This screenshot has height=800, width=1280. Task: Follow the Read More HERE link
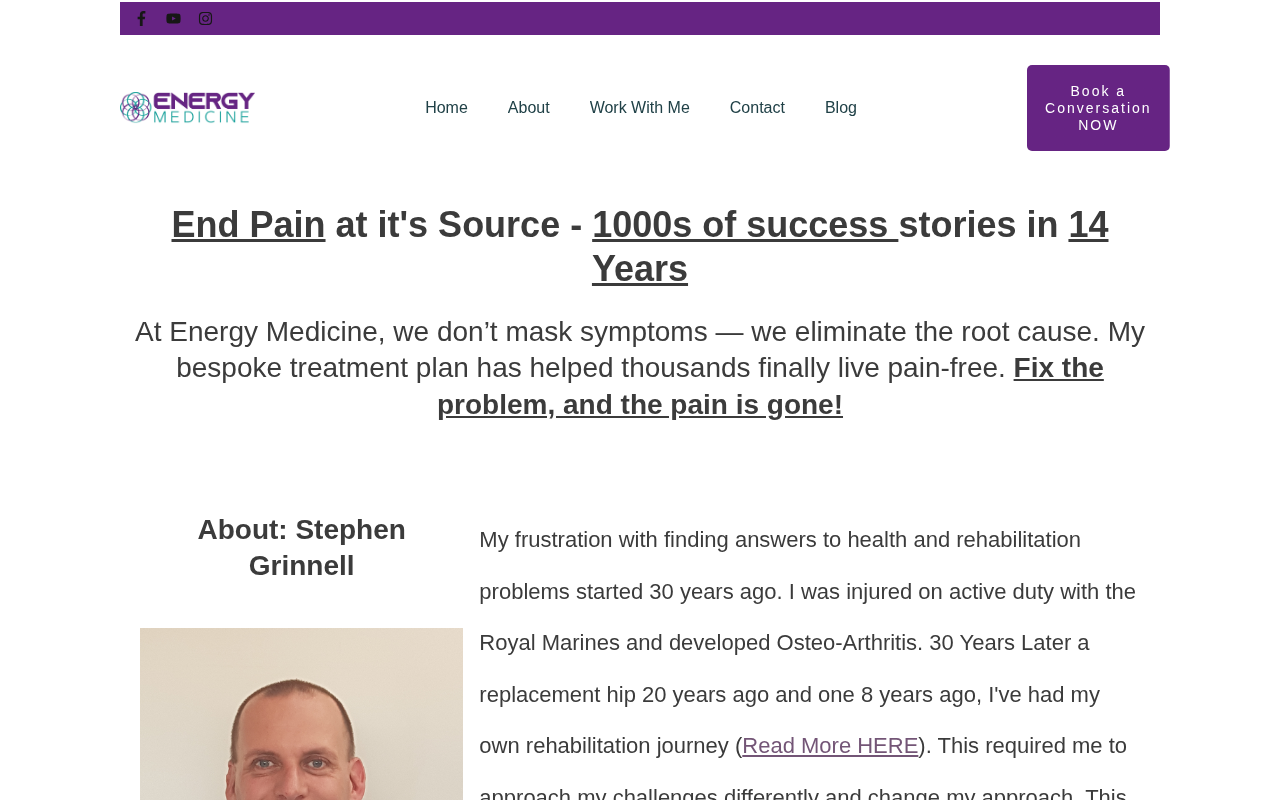(x=830, y=746)
